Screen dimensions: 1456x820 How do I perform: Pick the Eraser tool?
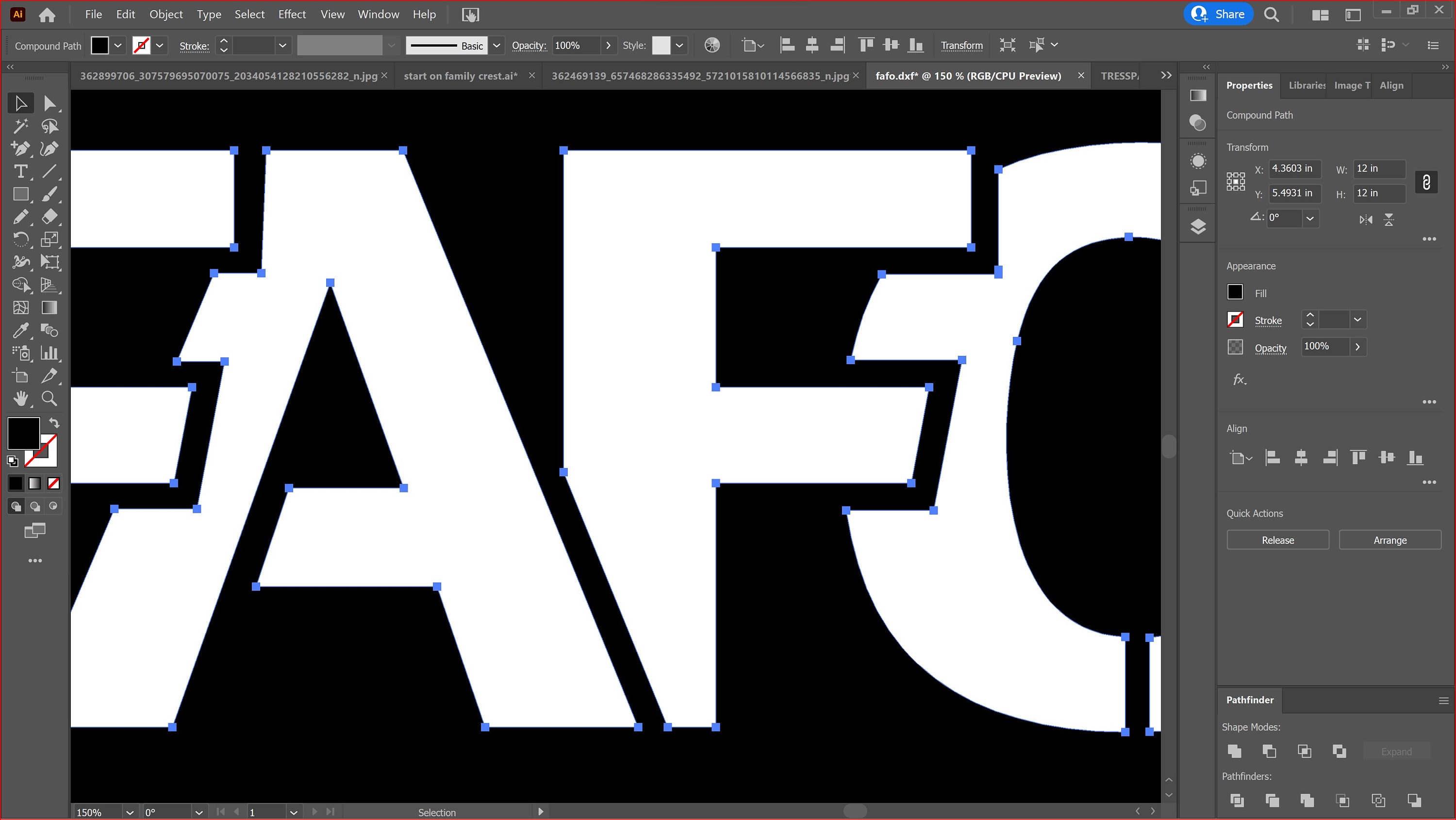(50, 217)
